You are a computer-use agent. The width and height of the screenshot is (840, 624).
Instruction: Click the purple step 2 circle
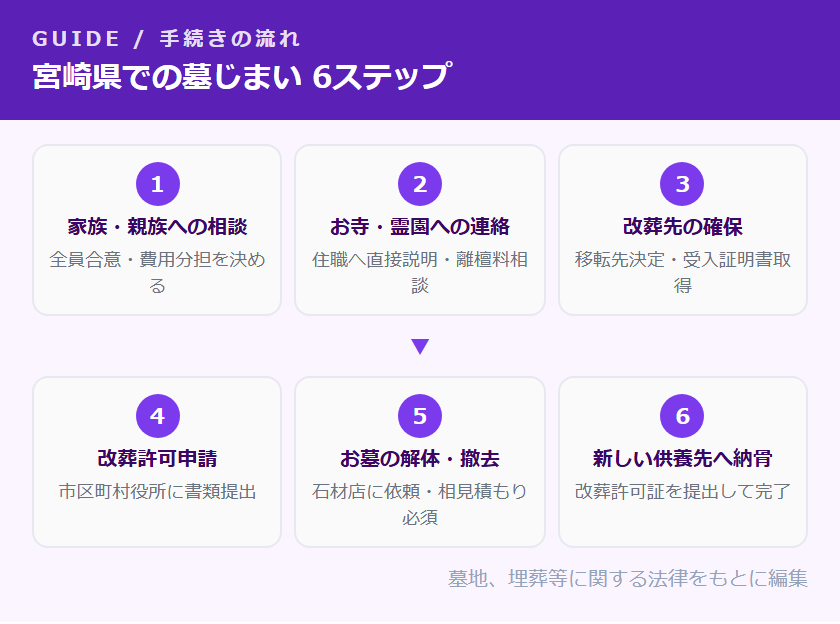click(x=420, y=184)
